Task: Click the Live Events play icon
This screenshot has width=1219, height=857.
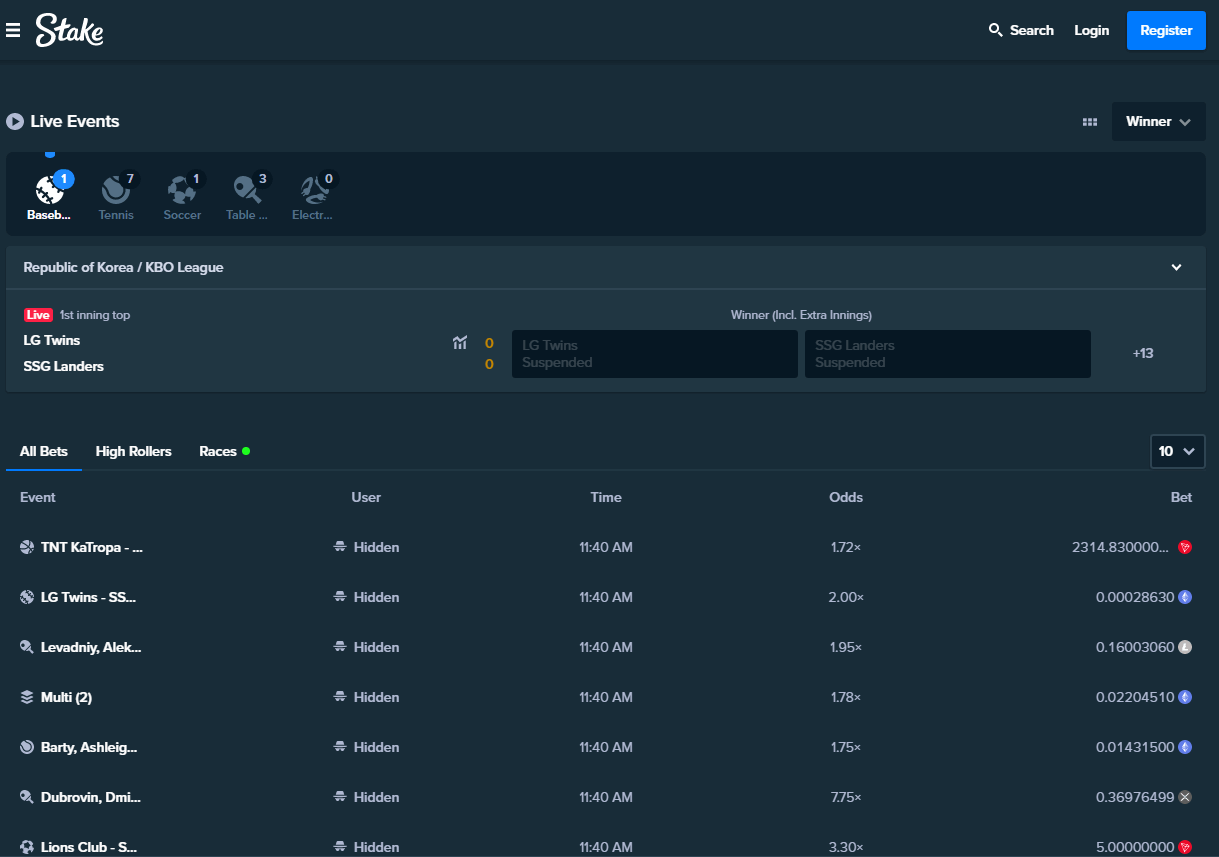Action: 15,121
